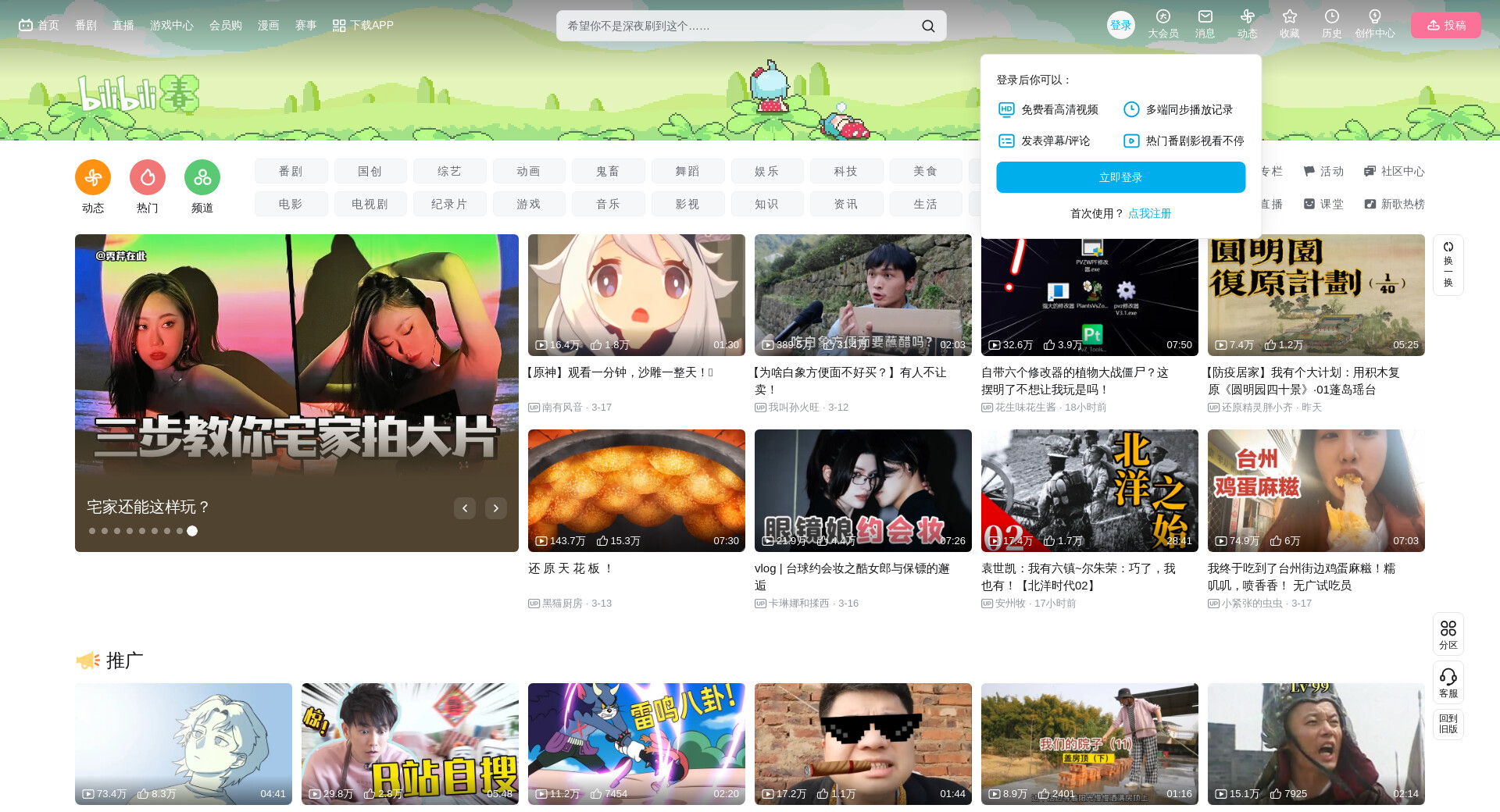Screen dimensions: 1500x812
Task: Open 会员购 in top navigation
Action: [x=226, y=25]
